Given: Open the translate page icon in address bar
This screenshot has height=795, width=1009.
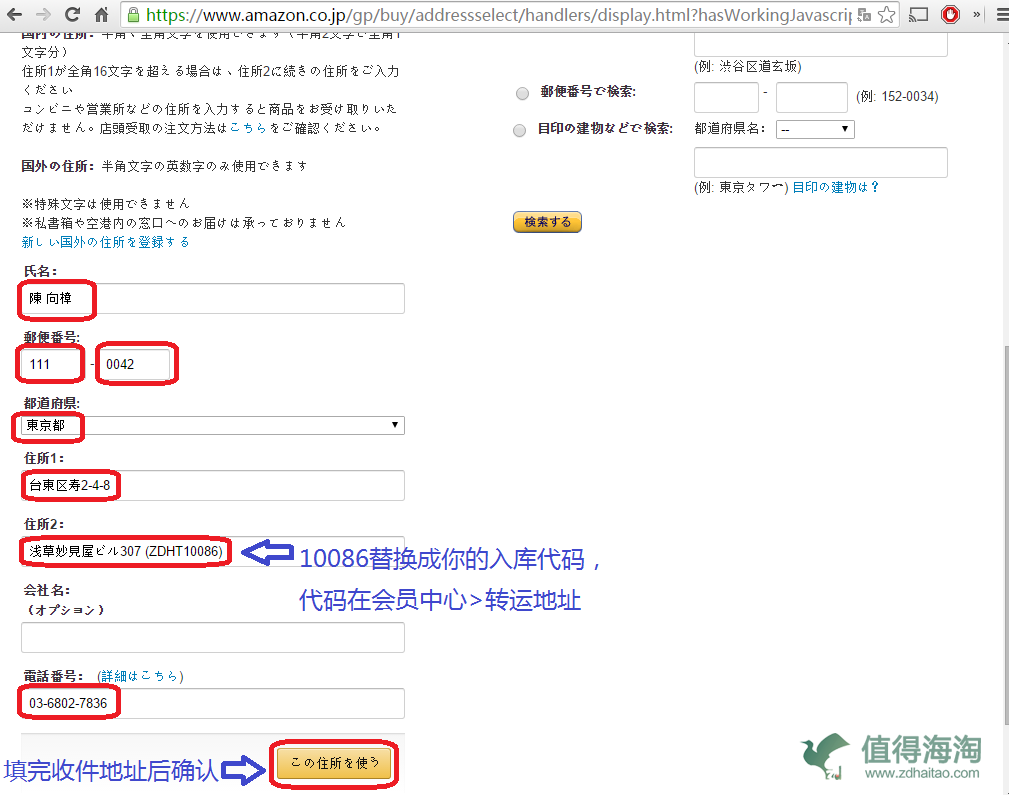Looking at the screenshot, I should (x=865, y=15).
